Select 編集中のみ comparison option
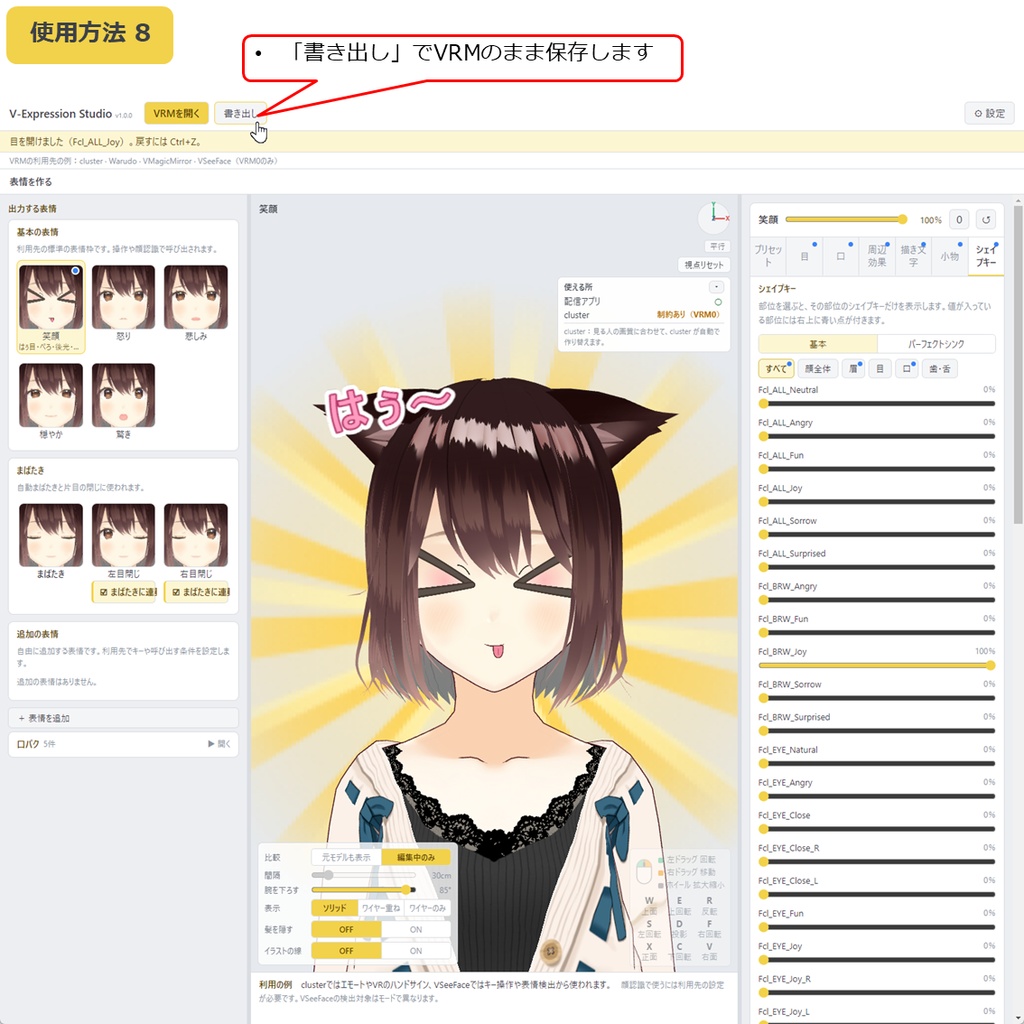This screenshot has width=1024, height=1024. pos(416,857)
